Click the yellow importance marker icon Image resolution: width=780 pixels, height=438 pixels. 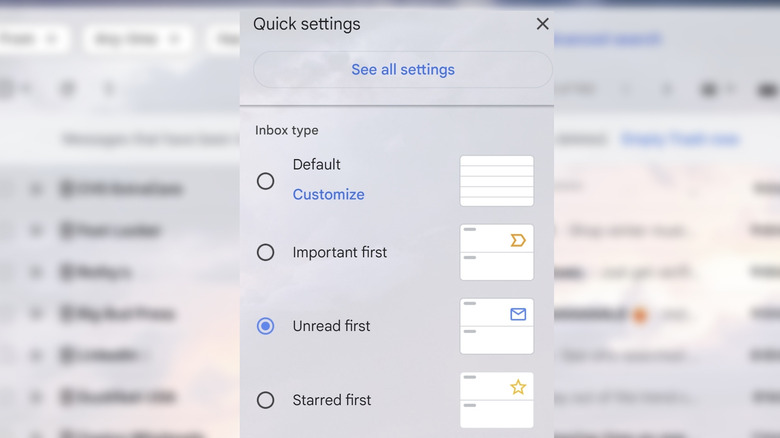click(x=517, y=240)
